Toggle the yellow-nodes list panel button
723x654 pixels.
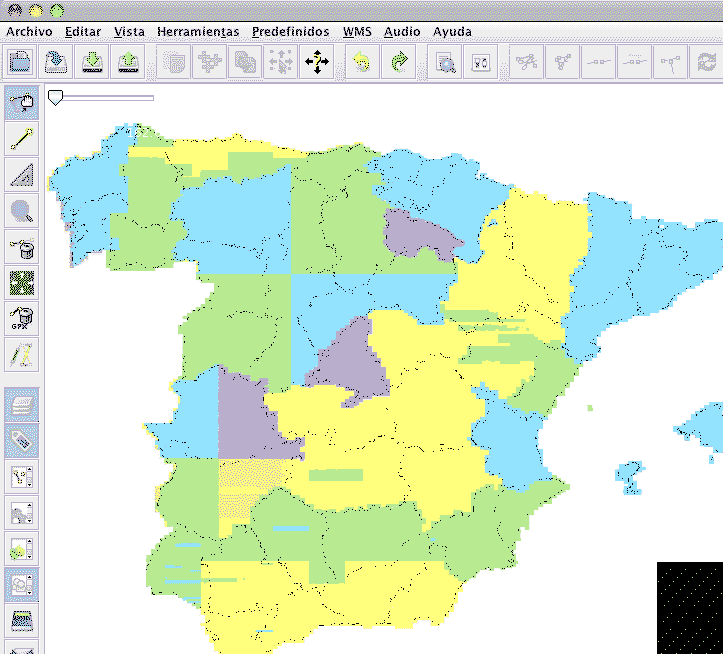(22, 476)
